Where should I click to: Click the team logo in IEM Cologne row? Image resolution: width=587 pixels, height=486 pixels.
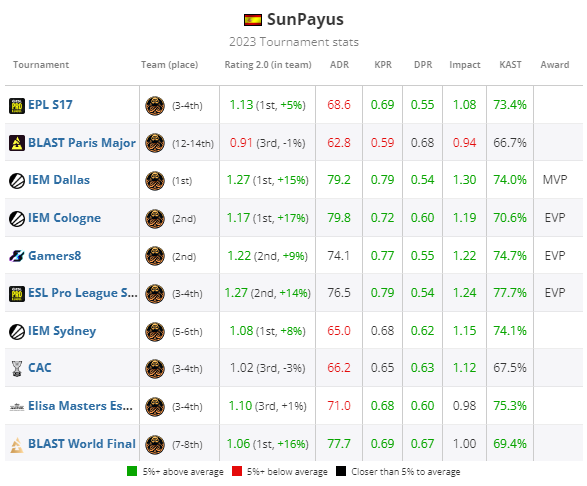155,219
